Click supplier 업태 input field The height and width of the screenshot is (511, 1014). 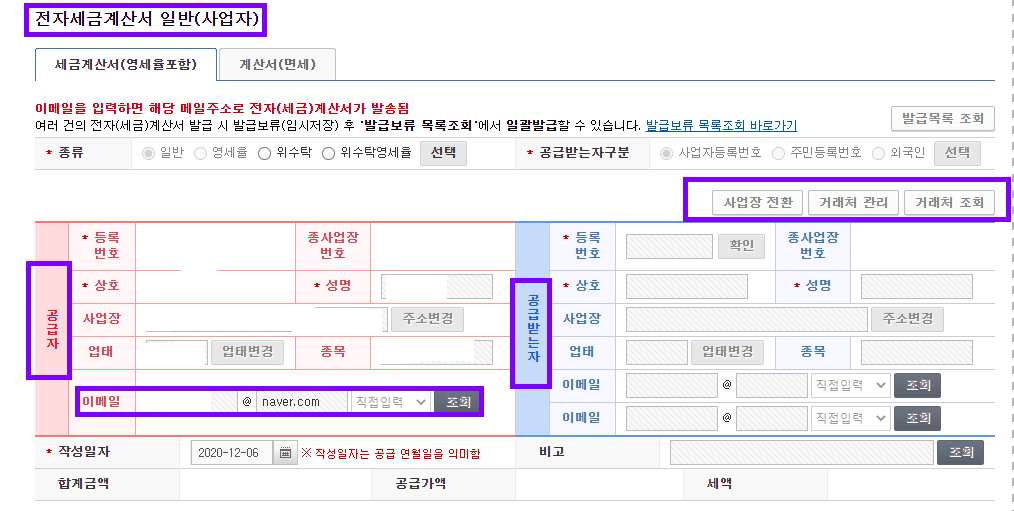click(x=177, y=352)
